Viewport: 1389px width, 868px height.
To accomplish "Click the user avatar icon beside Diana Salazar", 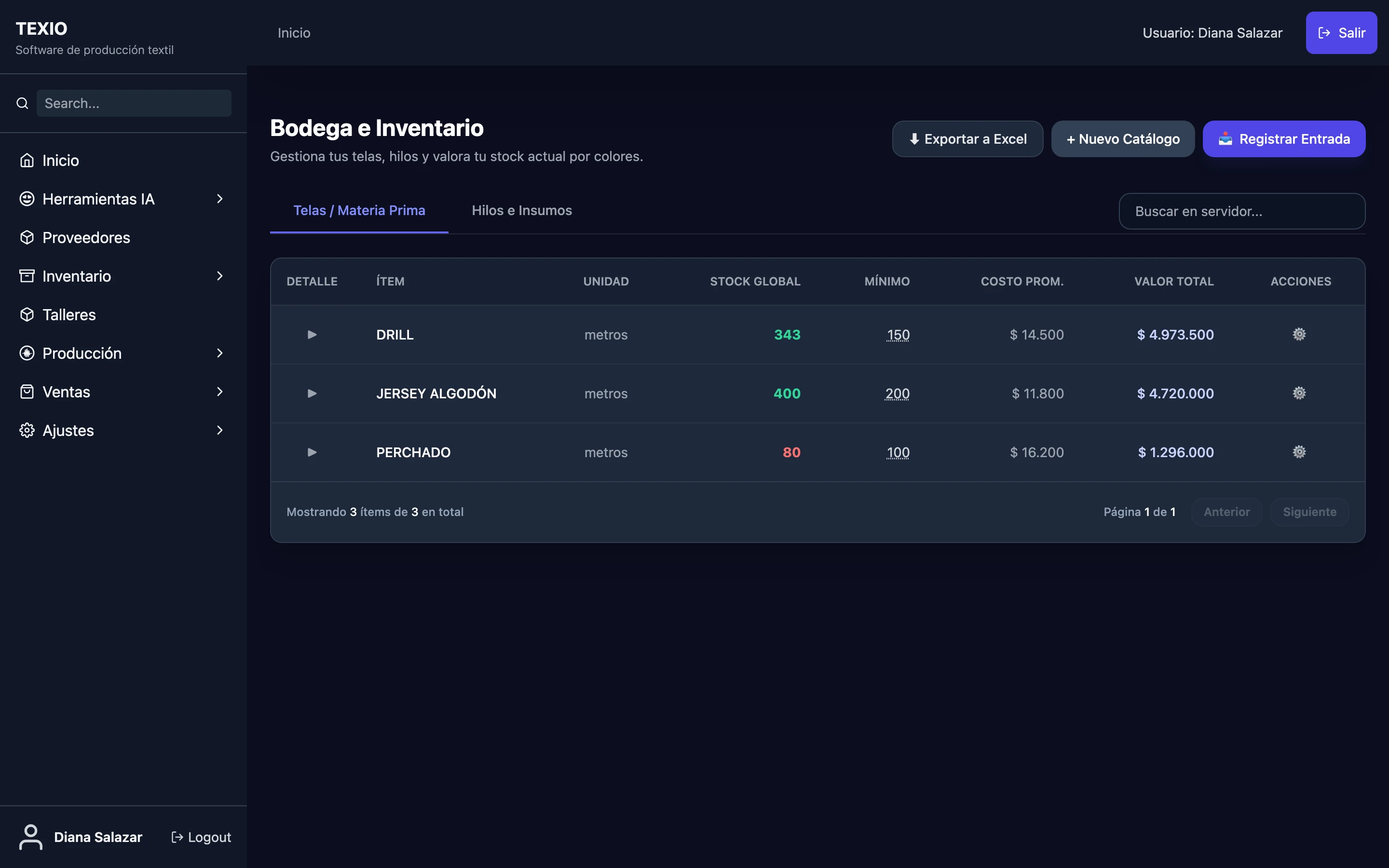I will pyautogui.click(x=31, y=837).
